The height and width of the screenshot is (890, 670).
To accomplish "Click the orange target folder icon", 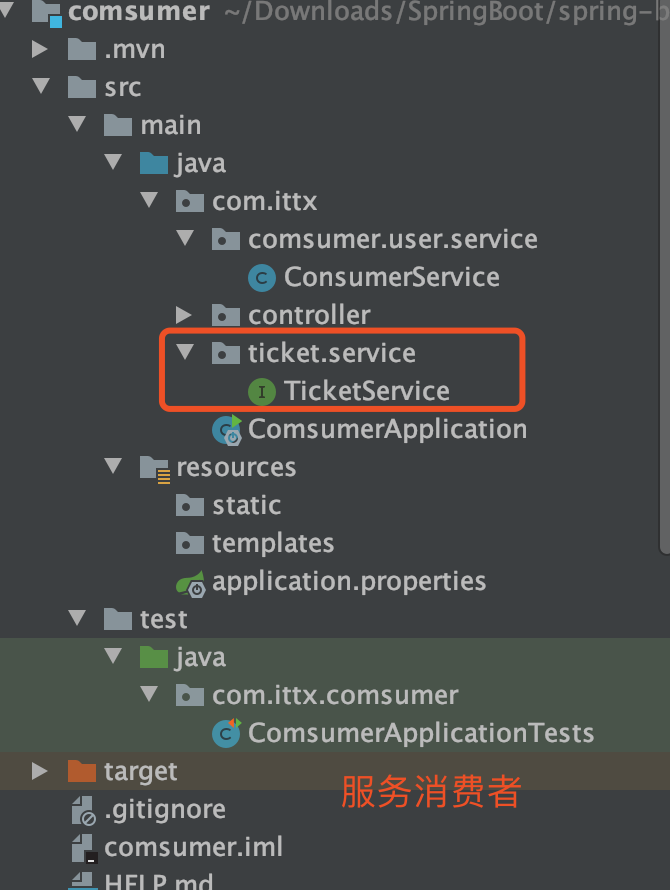I will (82, 772).
